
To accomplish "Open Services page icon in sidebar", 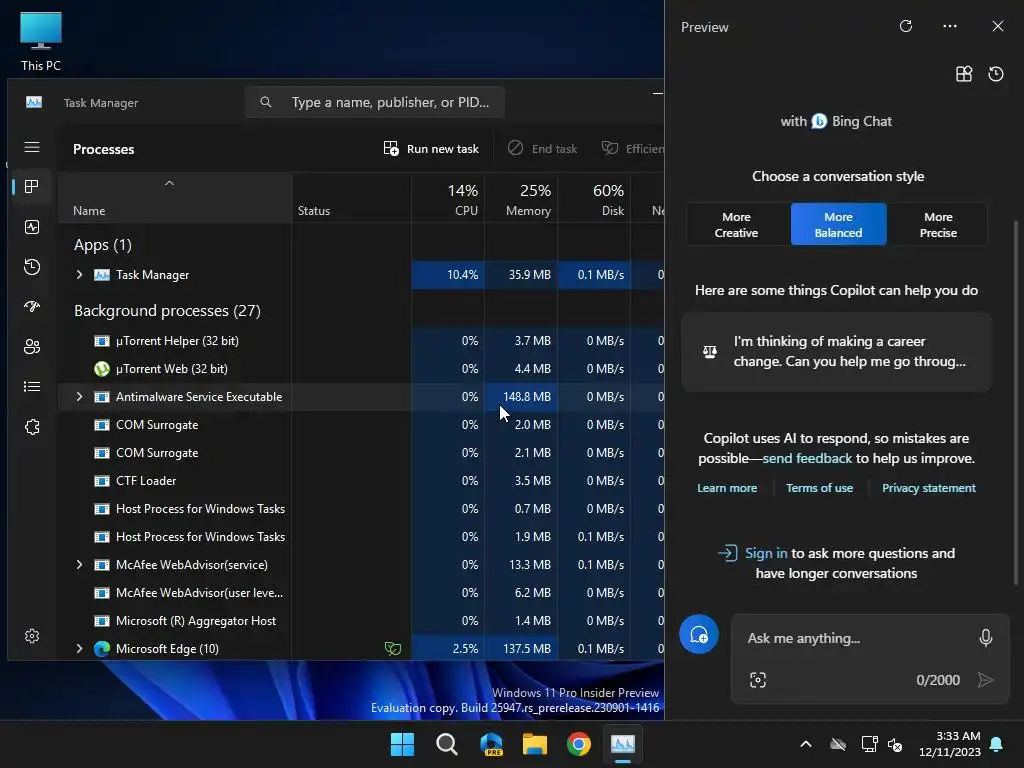I will (31, 427).
